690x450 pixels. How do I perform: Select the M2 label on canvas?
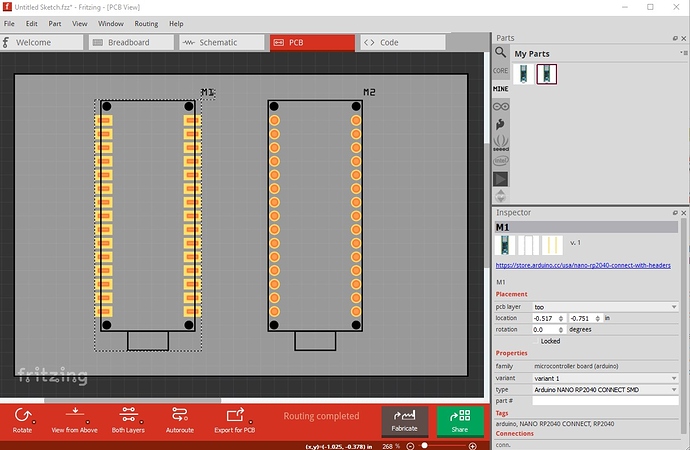(x=369, y=92)
